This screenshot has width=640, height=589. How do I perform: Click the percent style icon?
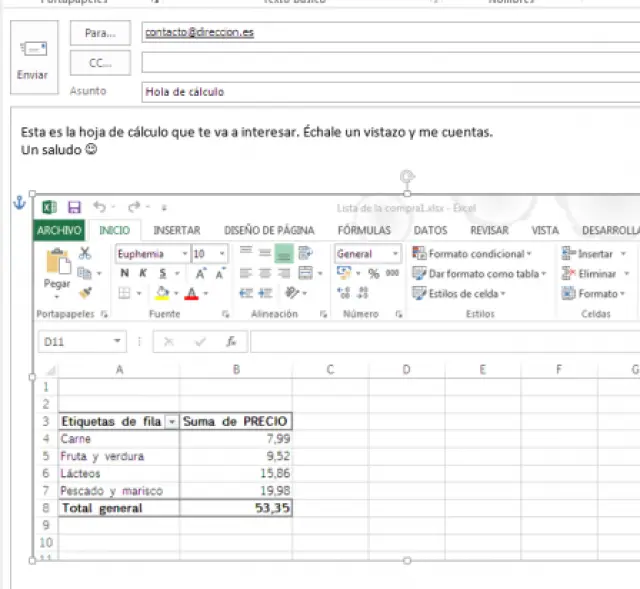(x=373, y=273)
